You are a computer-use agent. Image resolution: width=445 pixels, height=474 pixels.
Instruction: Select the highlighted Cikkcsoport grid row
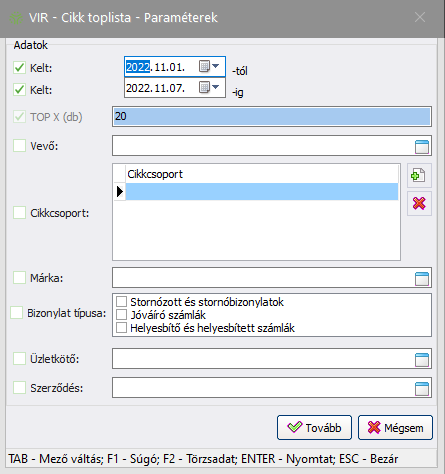coord(262,192)
